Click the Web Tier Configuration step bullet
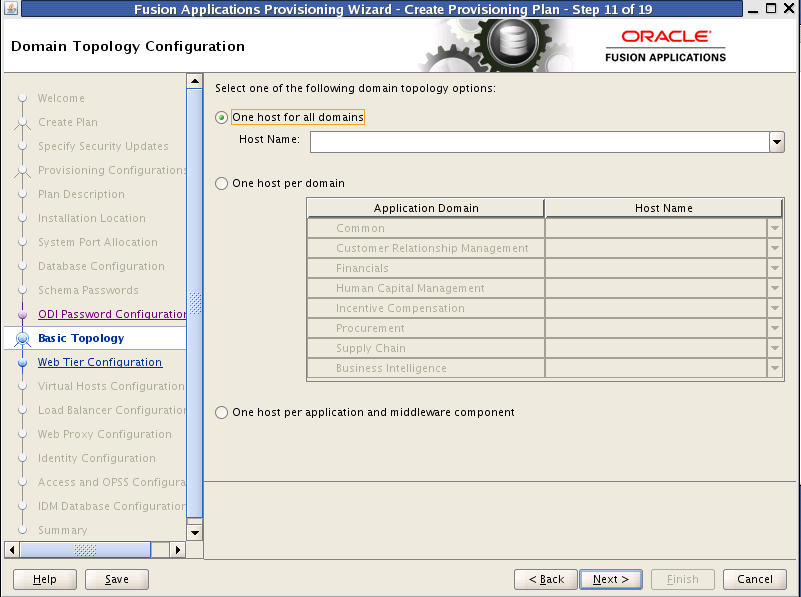Viewport: 801px width, 597px height. [22, 363]
